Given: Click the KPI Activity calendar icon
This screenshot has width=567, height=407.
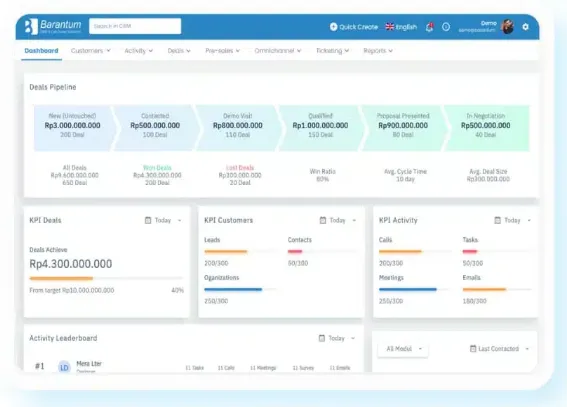Looking at the screenshot, I should 498,220.
